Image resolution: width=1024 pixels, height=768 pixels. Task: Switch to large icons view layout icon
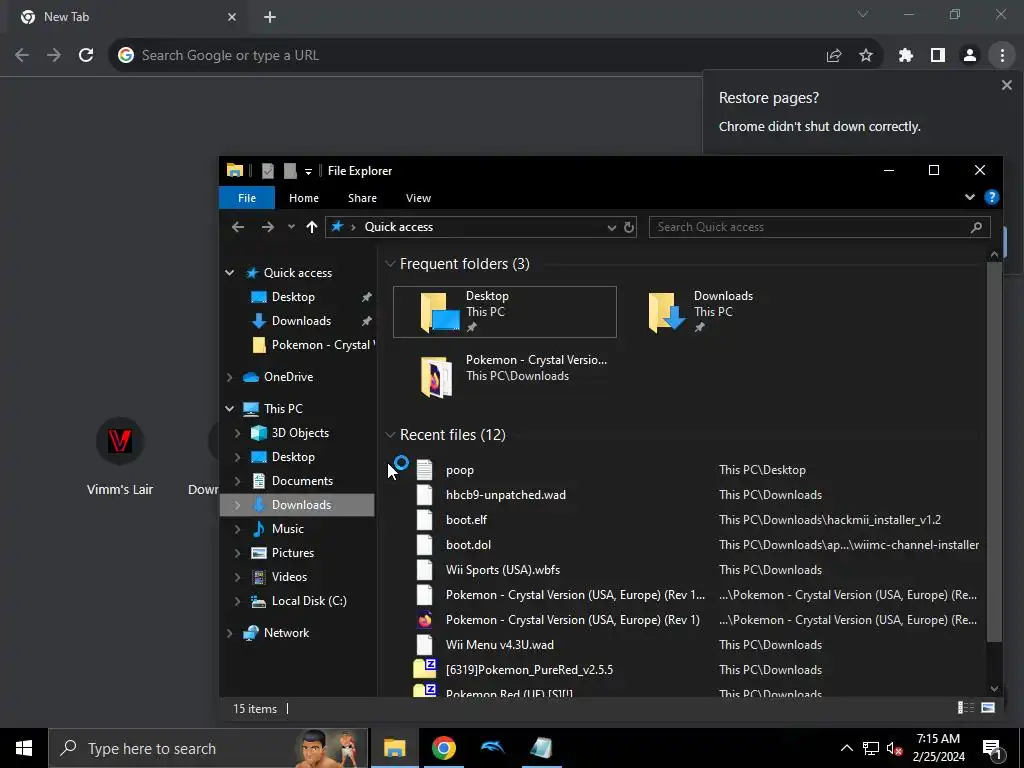pos(988,708)
